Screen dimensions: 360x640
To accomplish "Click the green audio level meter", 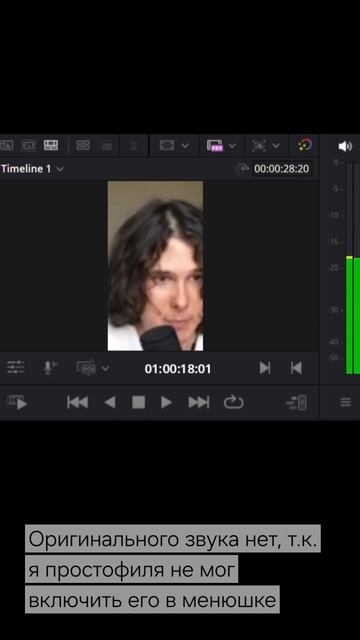I will click(x=353, y=315).
